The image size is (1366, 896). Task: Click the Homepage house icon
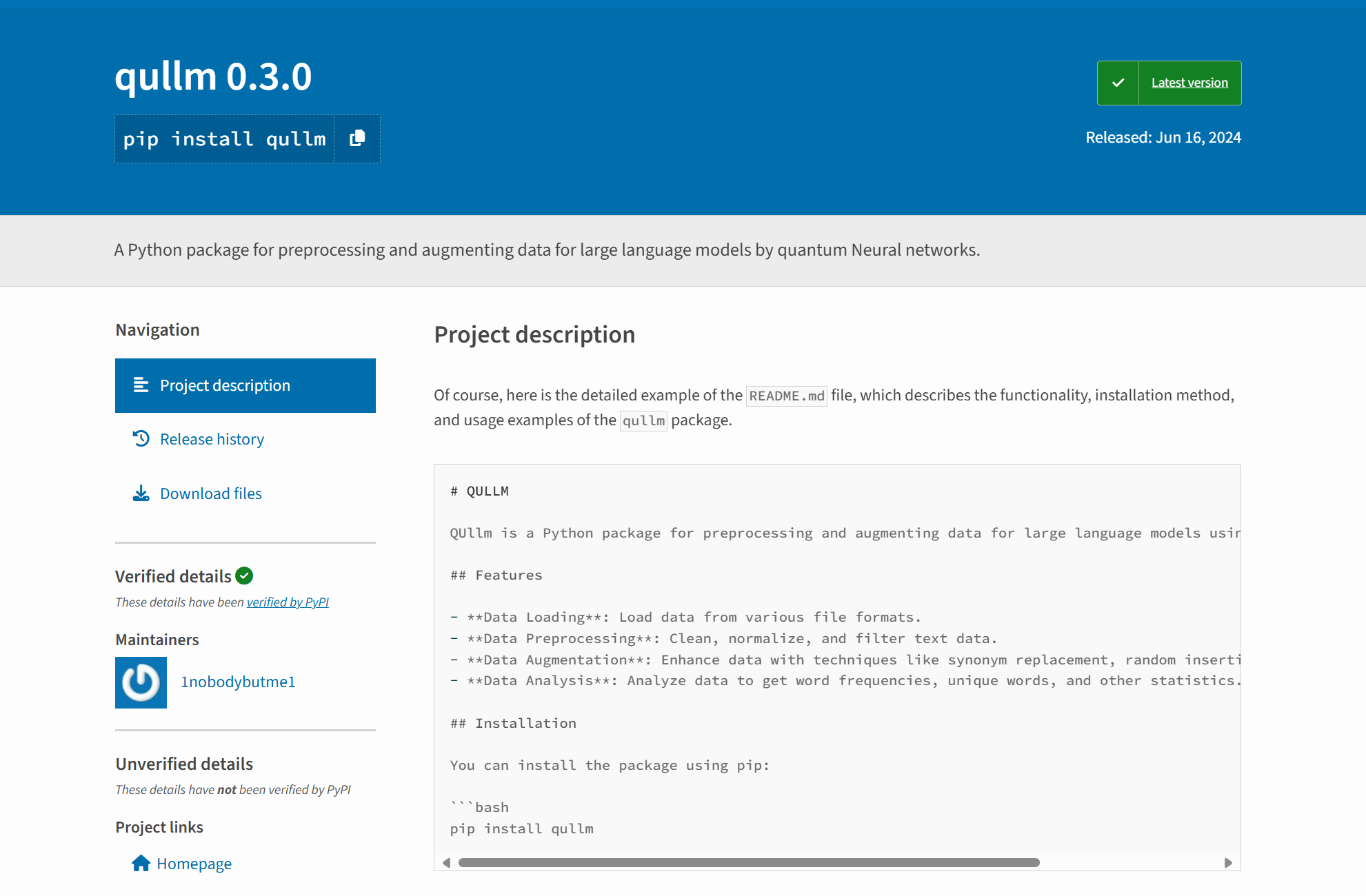[x=141, y=863]
